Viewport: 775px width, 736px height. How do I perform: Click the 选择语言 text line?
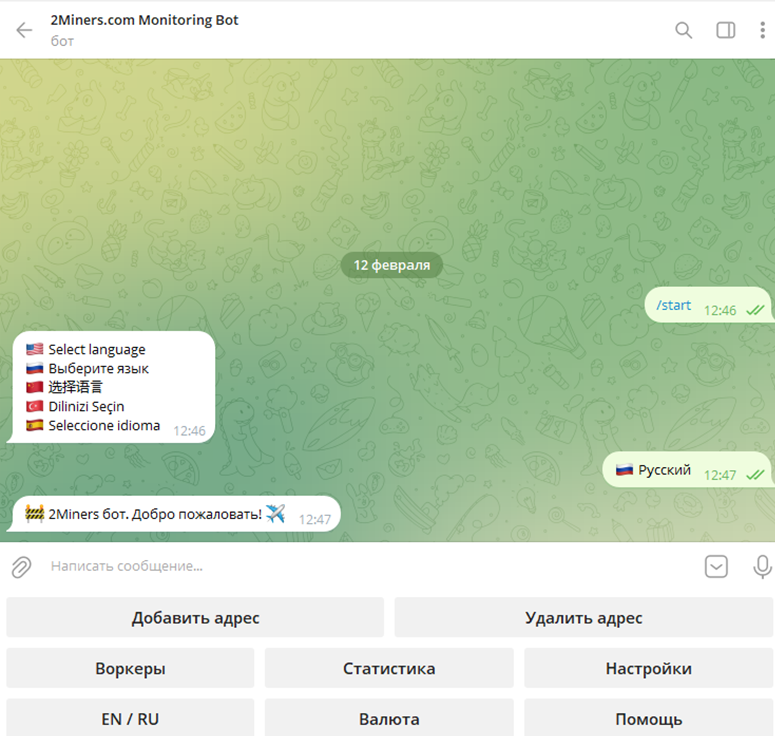click(x=75, y=387)
